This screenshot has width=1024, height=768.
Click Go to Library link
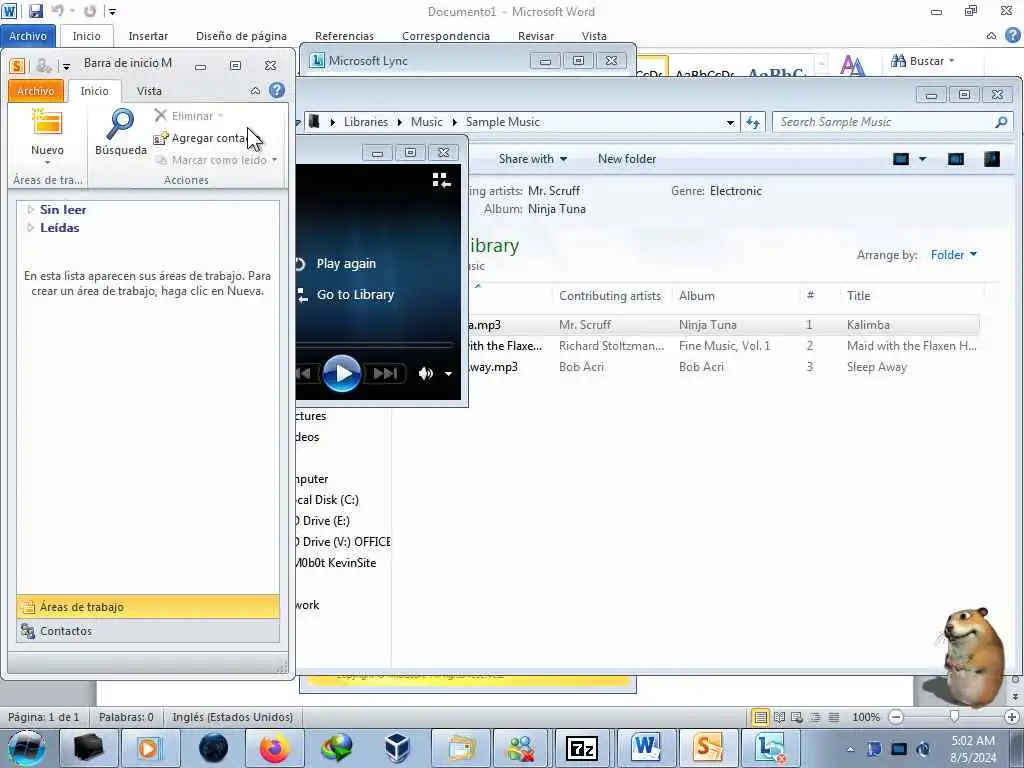pyautogui.click(x=355, y=295)
